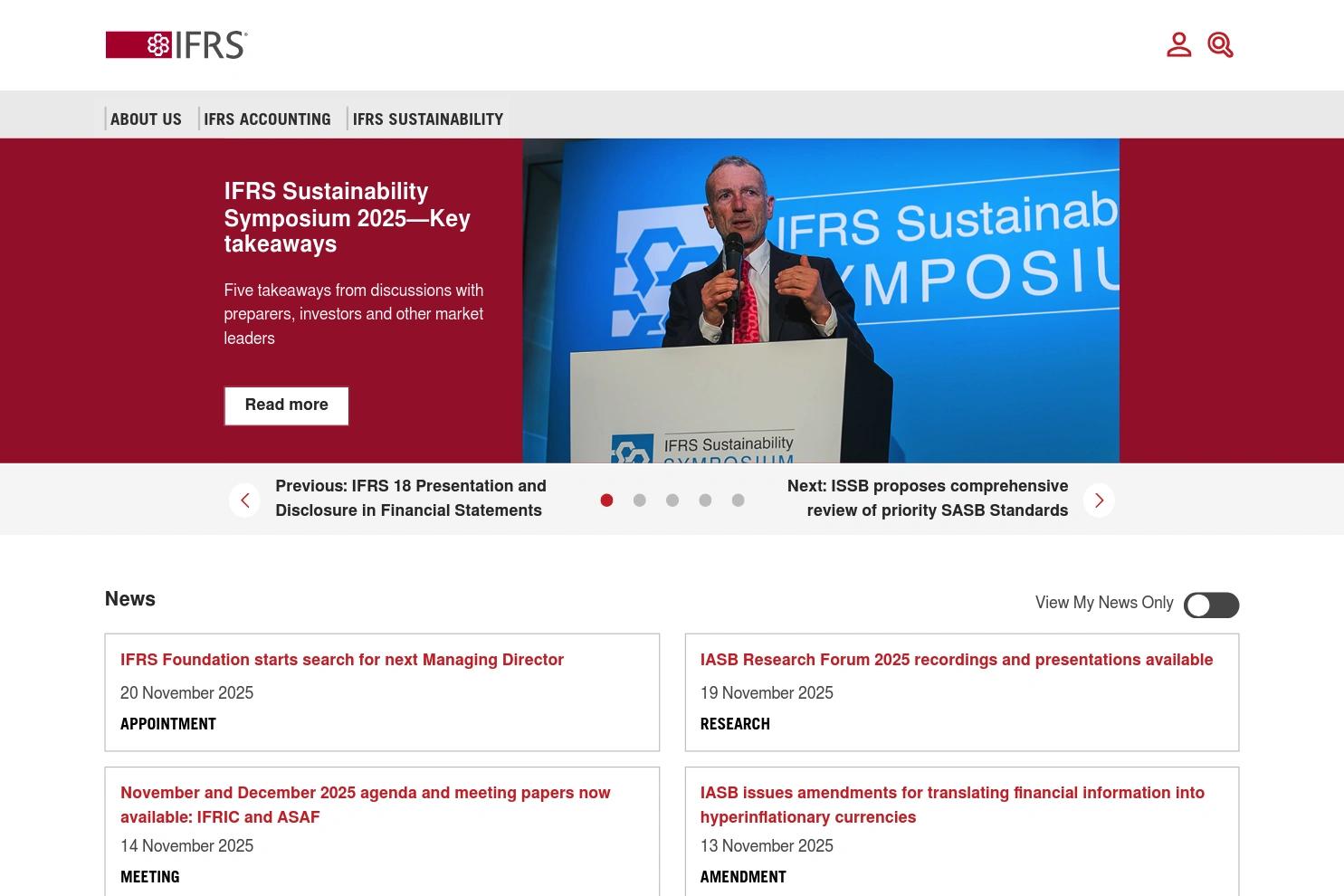Enable the View My News Only toggle

tap(1211, 605)
